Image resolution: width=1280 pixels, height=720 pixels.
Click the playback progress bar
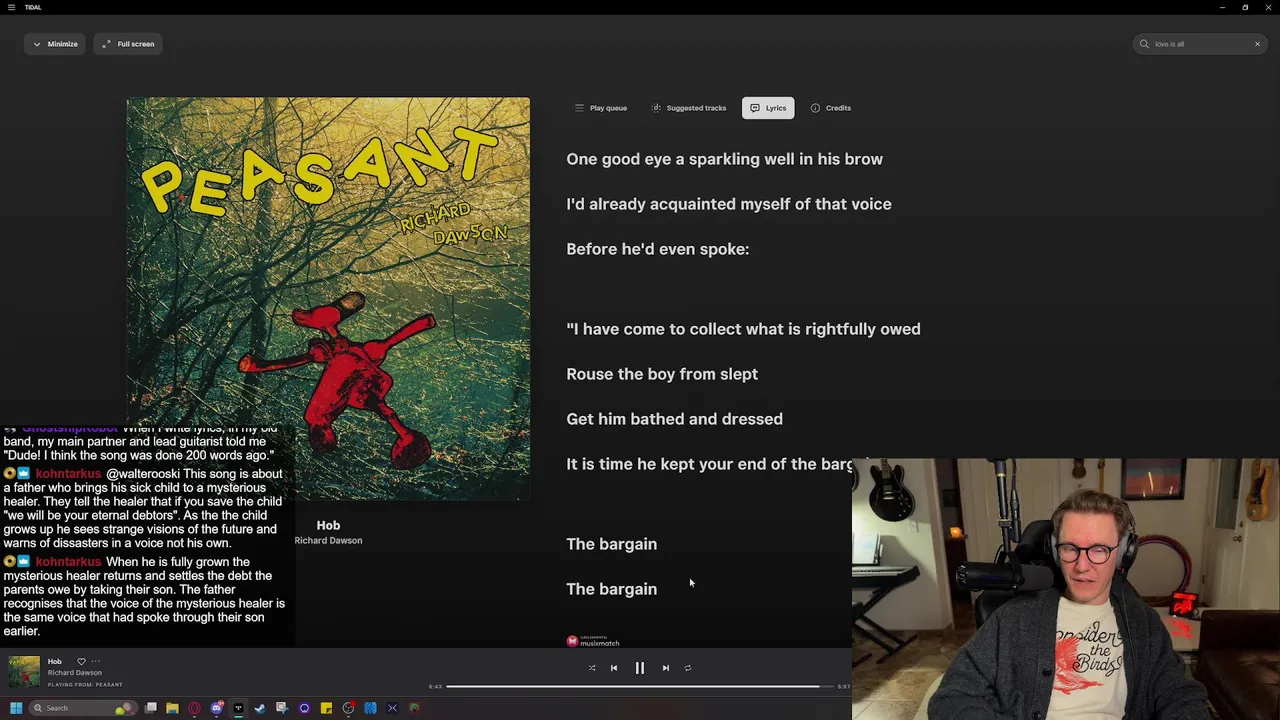click(640, 687)
